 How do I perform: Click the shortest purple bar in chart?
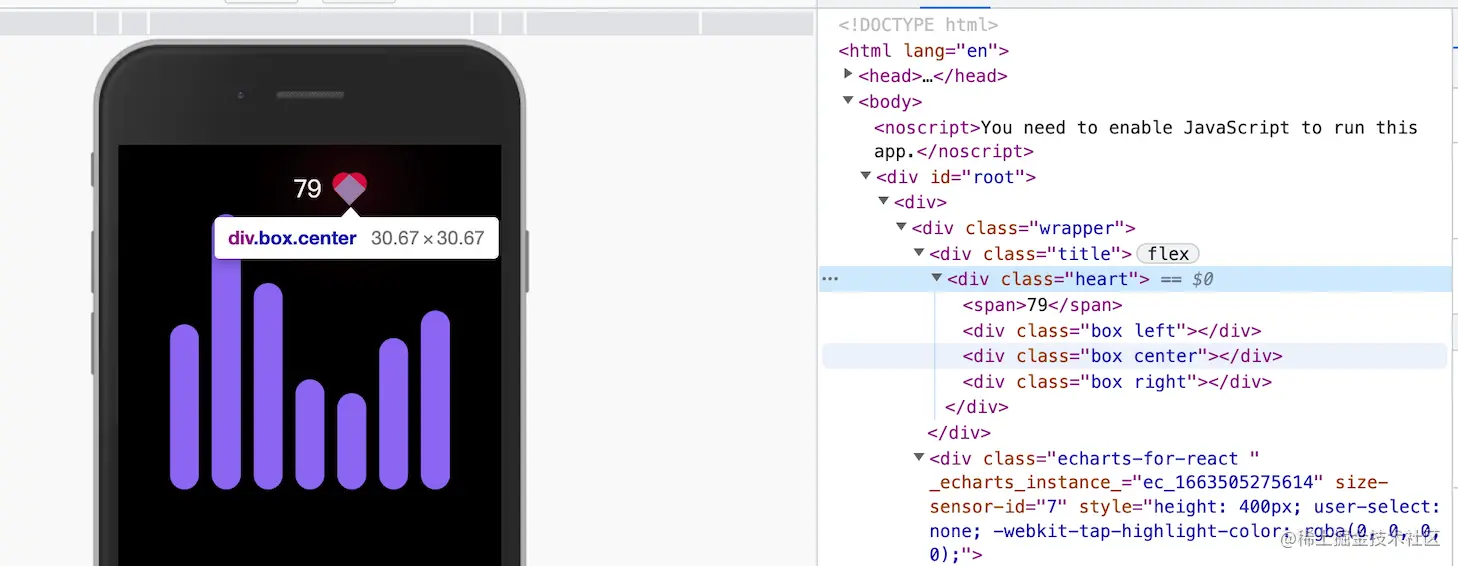click(352, 441)
